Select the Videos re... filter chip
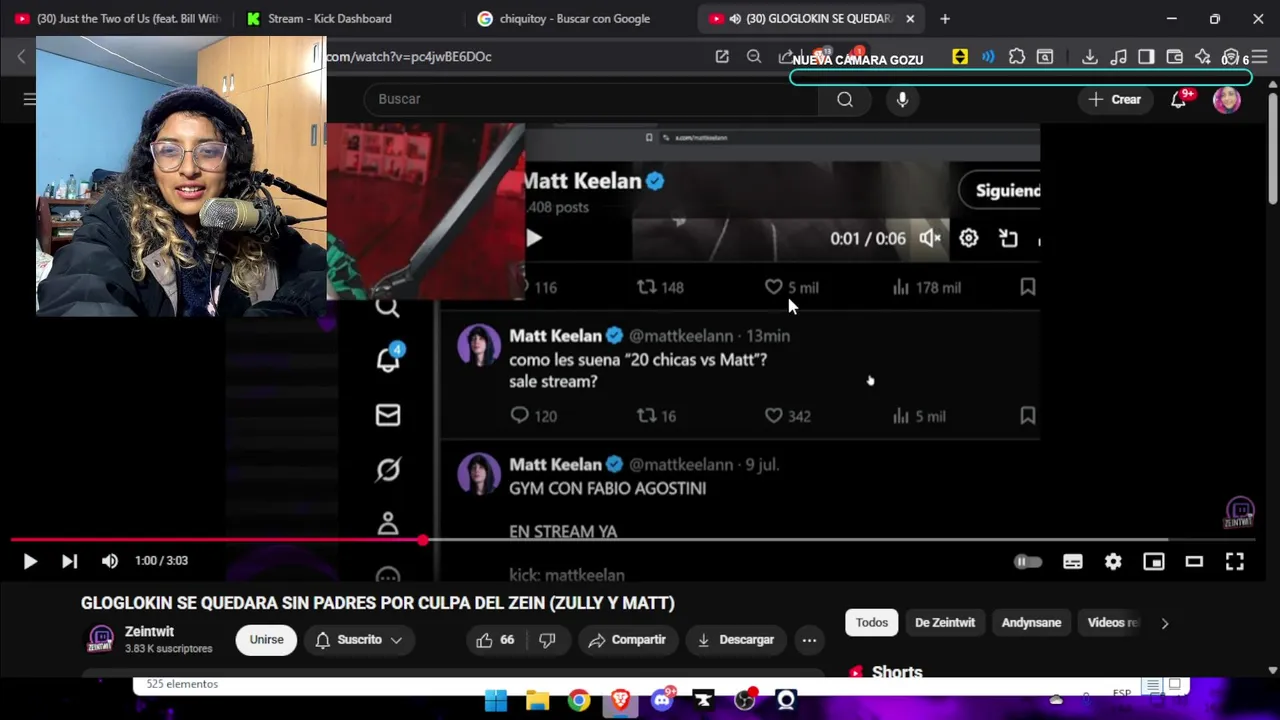The image size is (1280, 720). [x=1112, y=623]
